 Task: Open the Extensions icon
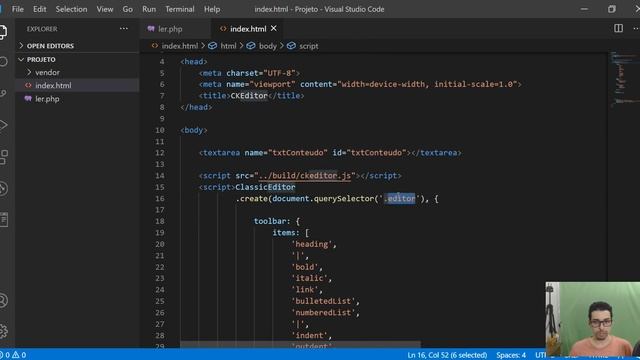pos(3,157)
